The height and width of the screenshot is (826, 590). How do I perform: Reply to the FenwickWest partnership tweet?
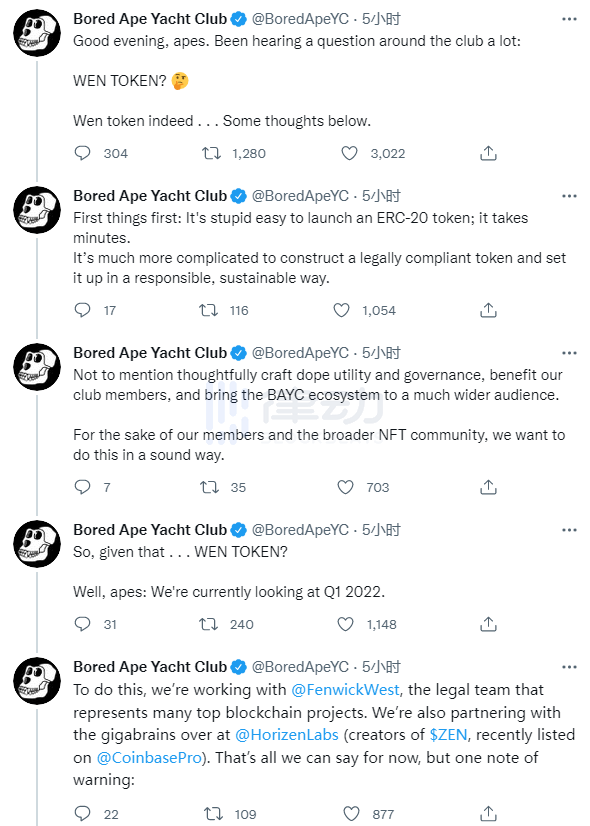click(83, 814)
